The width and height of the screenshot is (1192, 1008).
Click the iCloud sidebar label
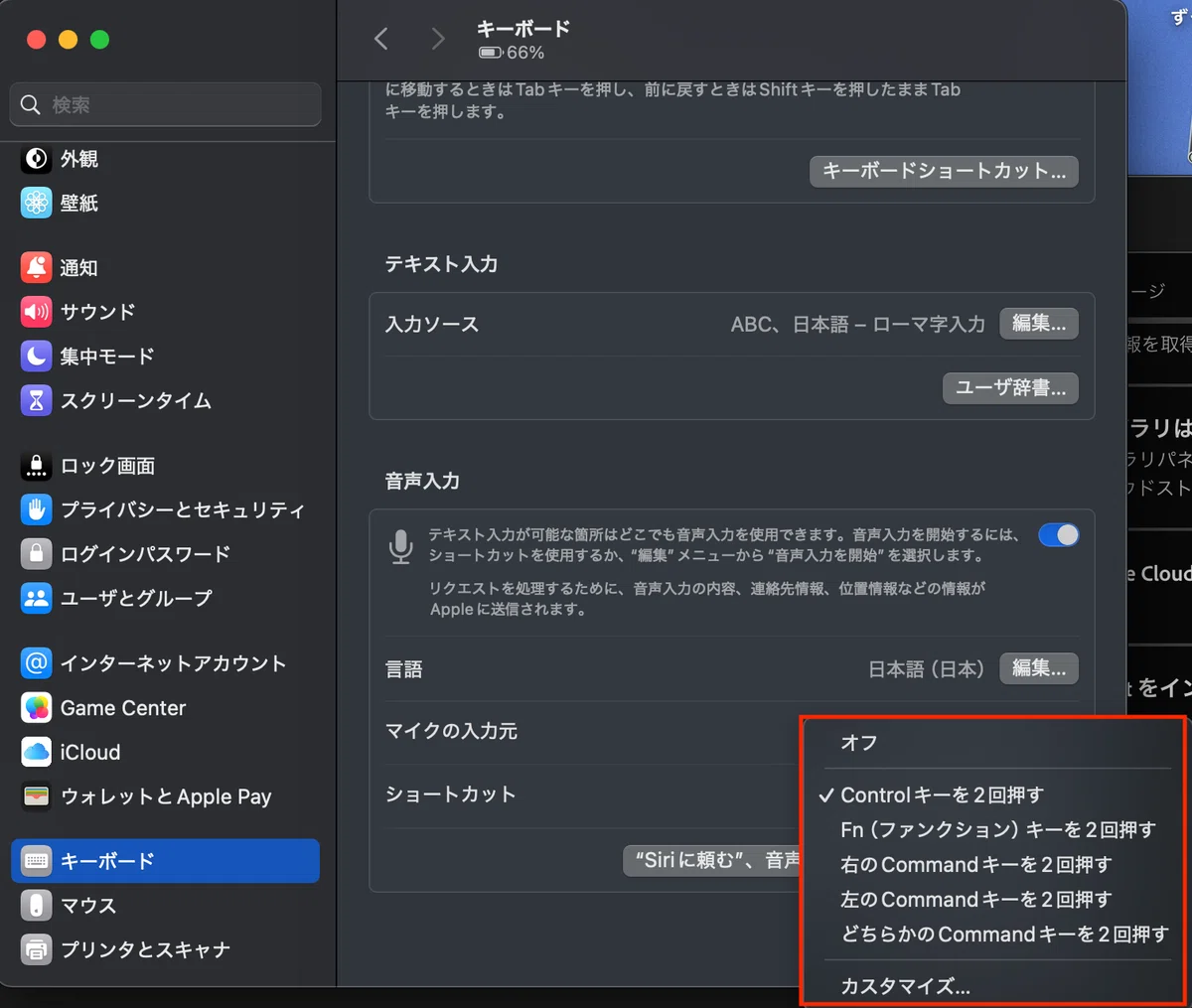[x=90, y=752]
